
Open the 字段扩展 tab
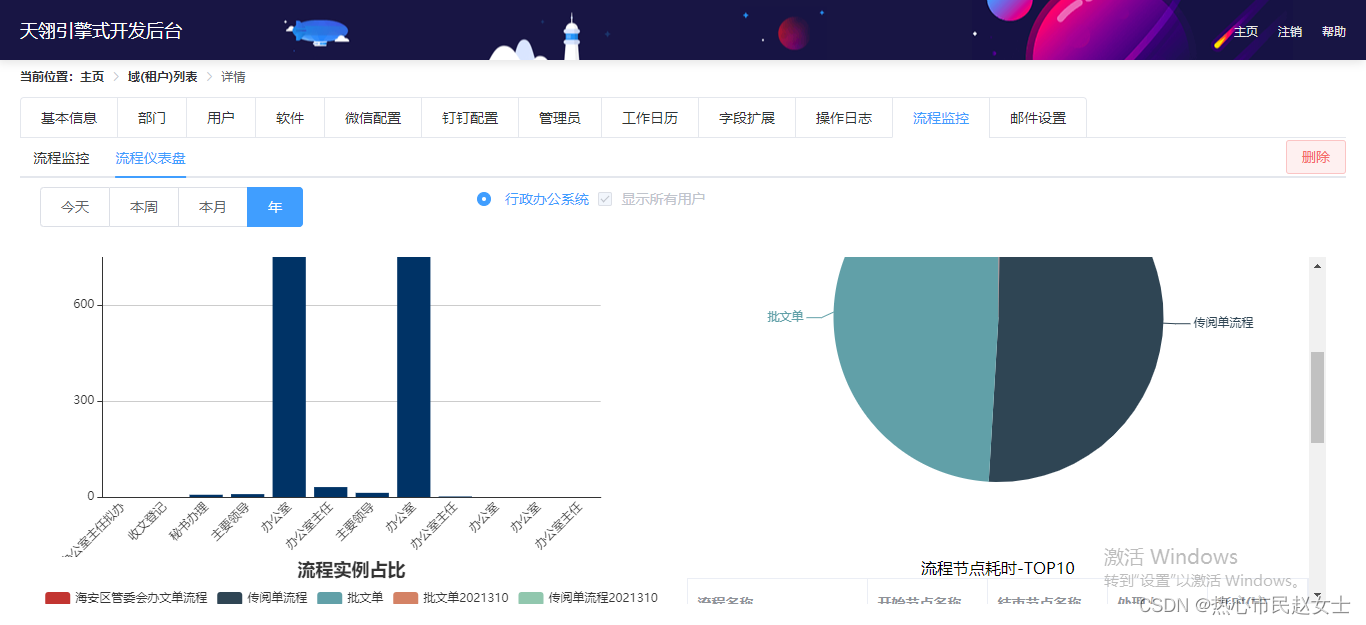click(747, 118)
